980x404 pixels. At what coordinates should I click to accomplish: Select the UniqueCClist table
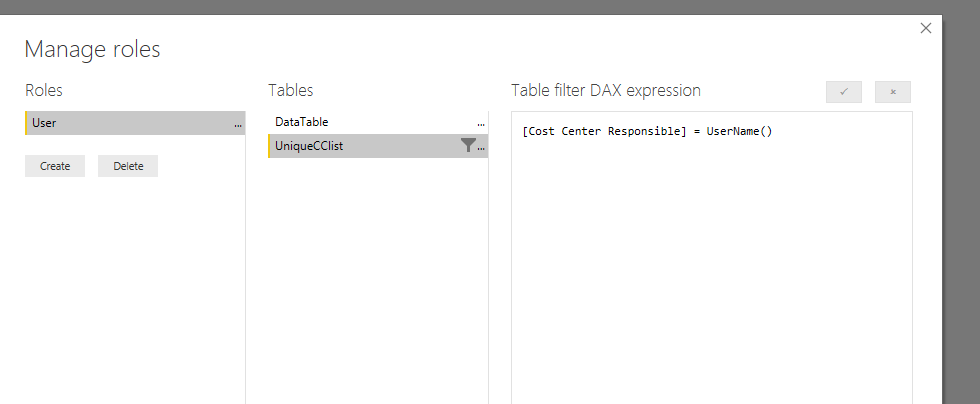click(x=378, y=146)
